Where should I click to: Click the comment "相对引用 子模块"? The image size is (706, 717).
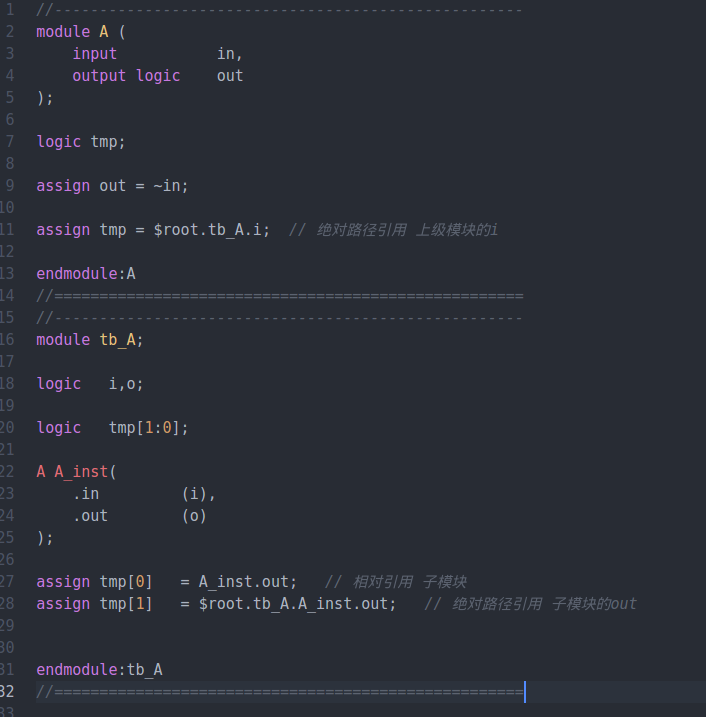pos(396,581)
